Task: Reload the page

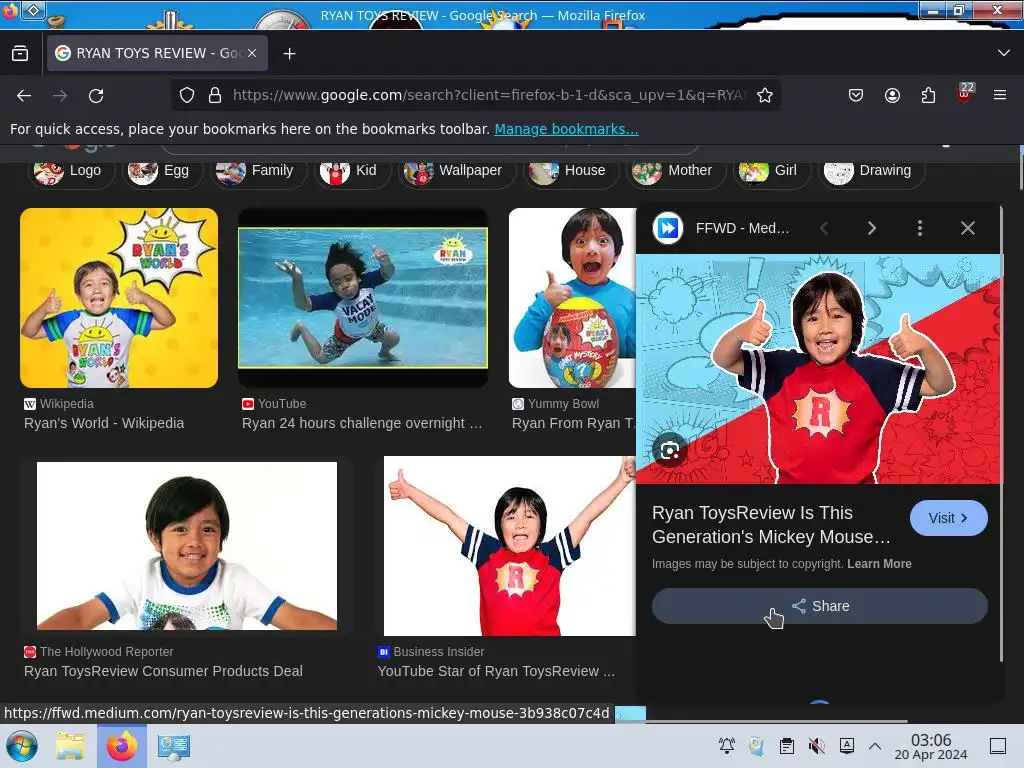Action: coord(96,95)
